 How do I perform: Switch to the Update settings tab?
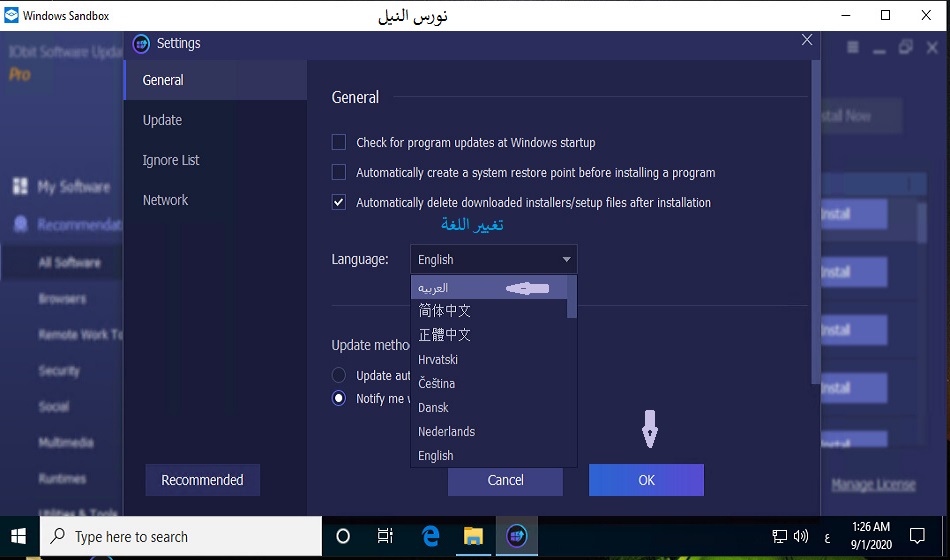click(162, 120)
